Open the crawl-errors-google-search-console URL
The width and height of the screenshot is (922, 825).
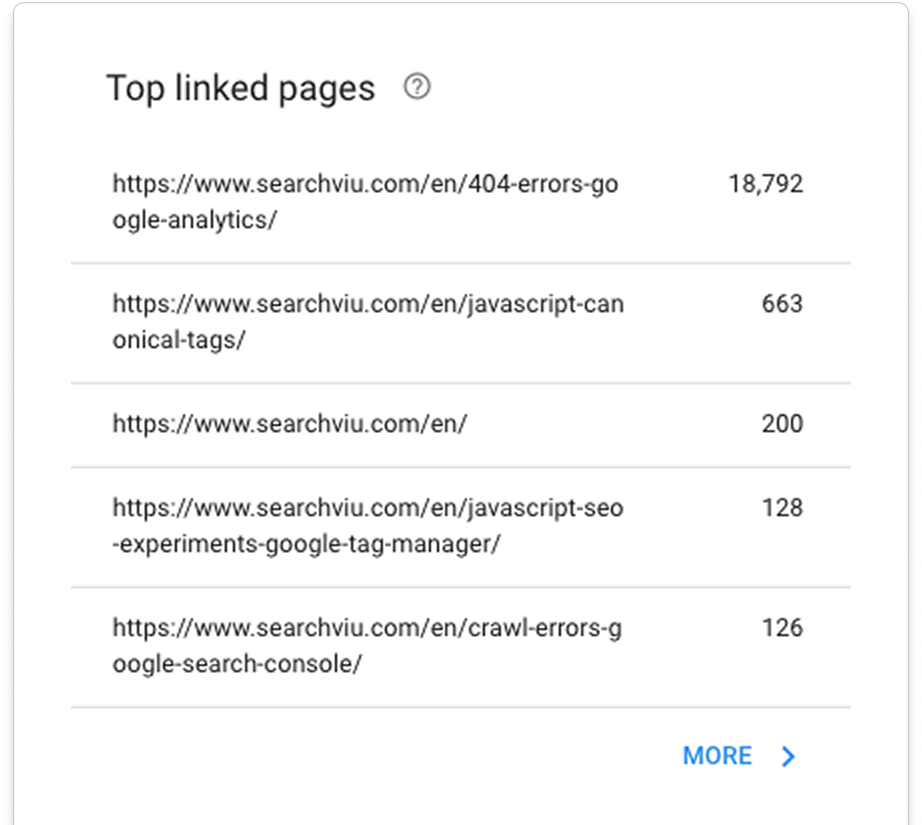point(366,629)
